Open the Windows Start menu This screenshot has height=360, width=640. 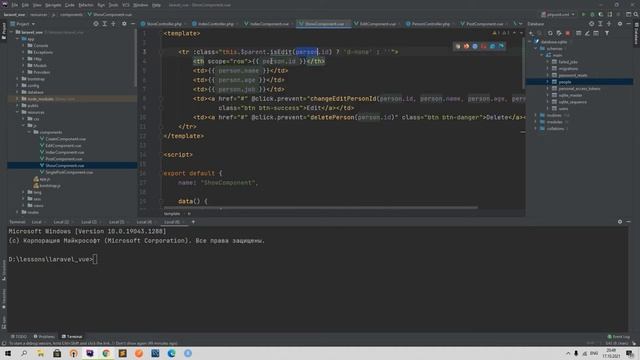click(8, 353)
